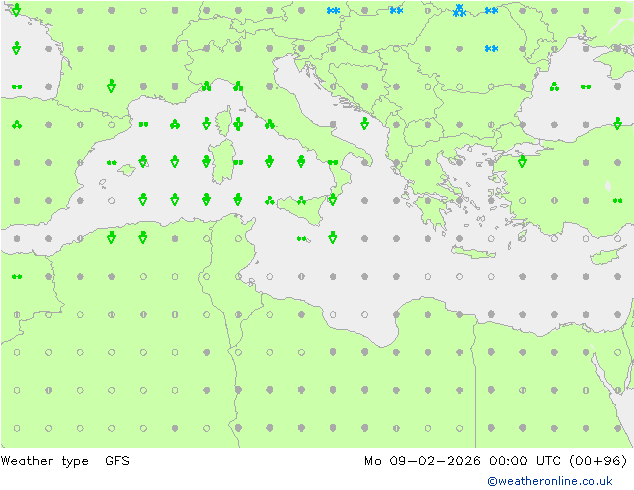Click the green shower symbol at the Strait of Messina
634x490 pixels.
[x=333, y=199]
